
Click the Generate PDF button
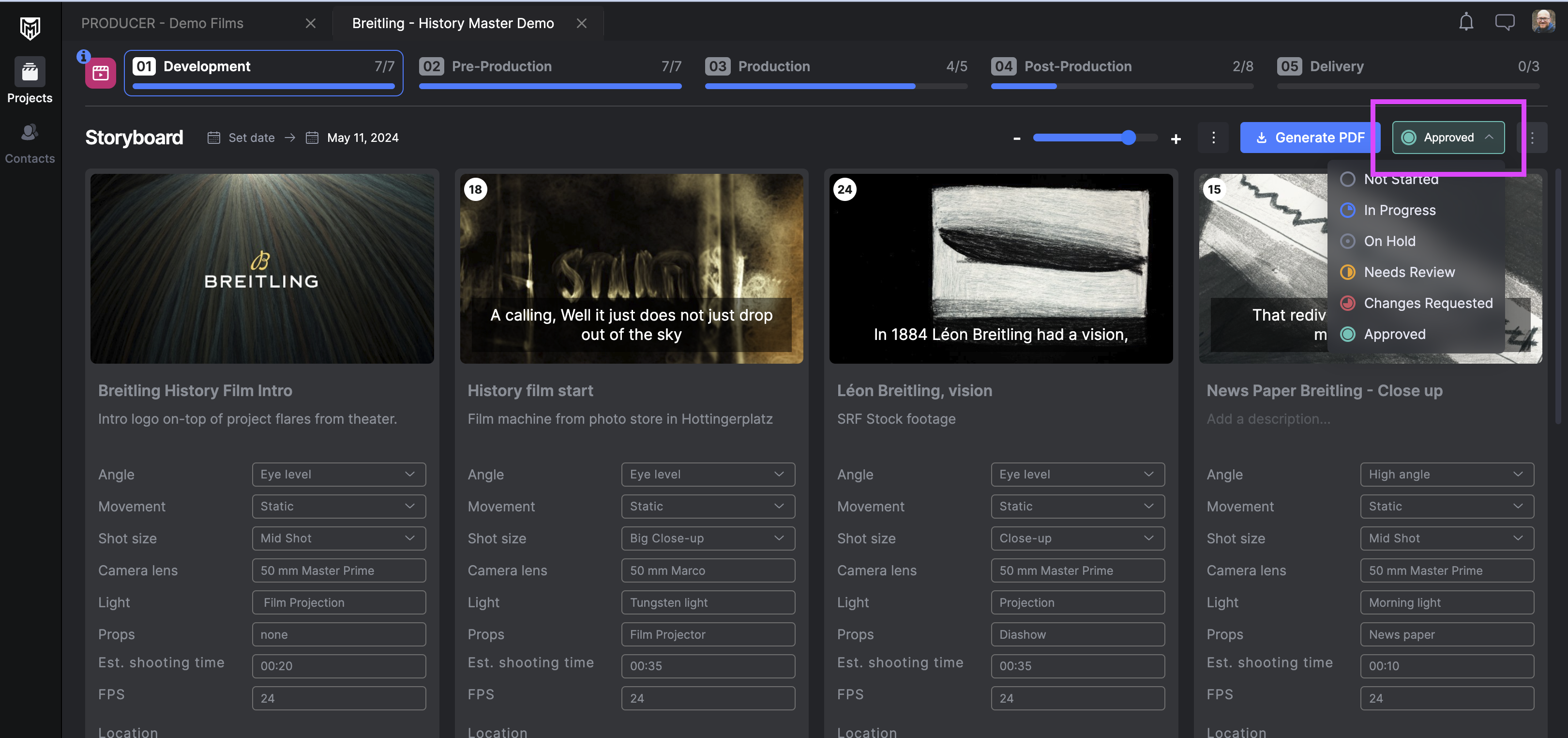point(1310,138)
